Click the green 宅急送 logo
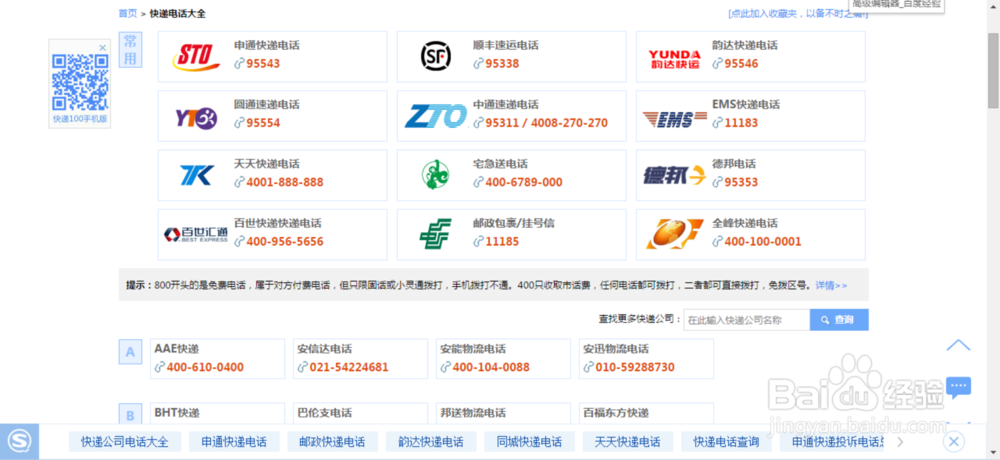Viewport: 1000px width, 460px height. pos(436,175)
